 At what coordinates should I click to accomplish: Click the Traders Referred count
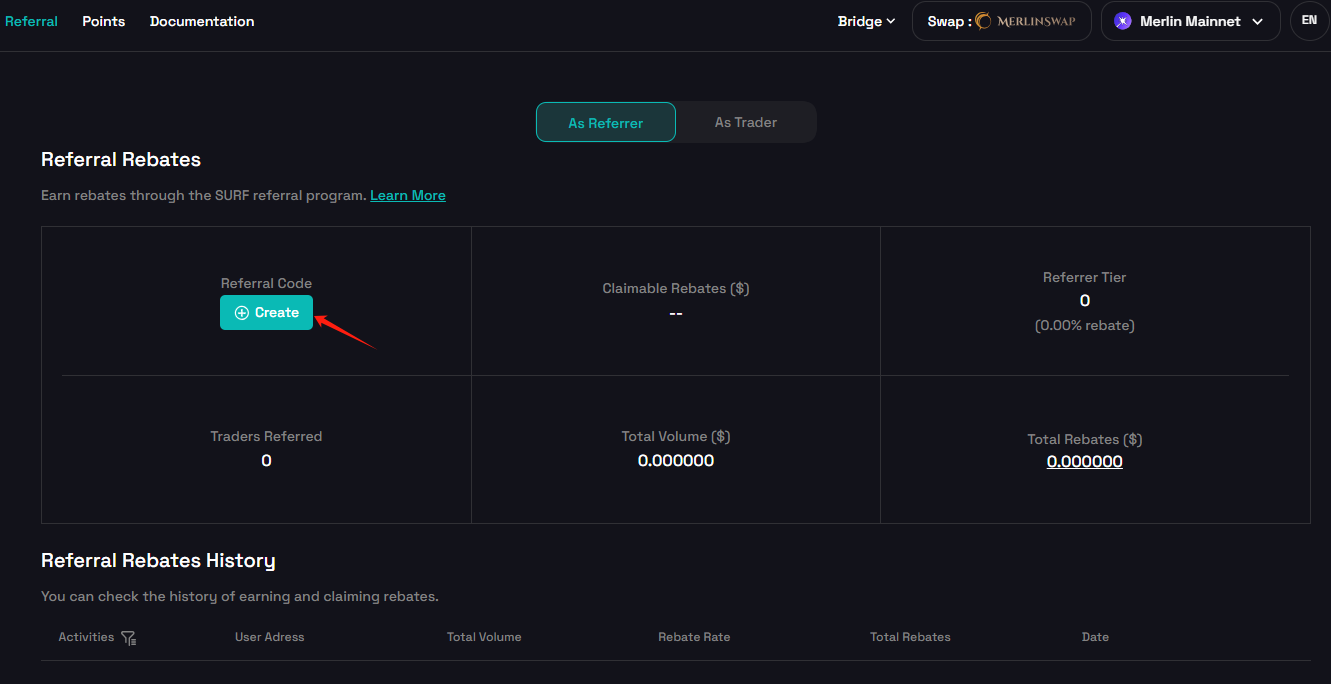(266, 461)
